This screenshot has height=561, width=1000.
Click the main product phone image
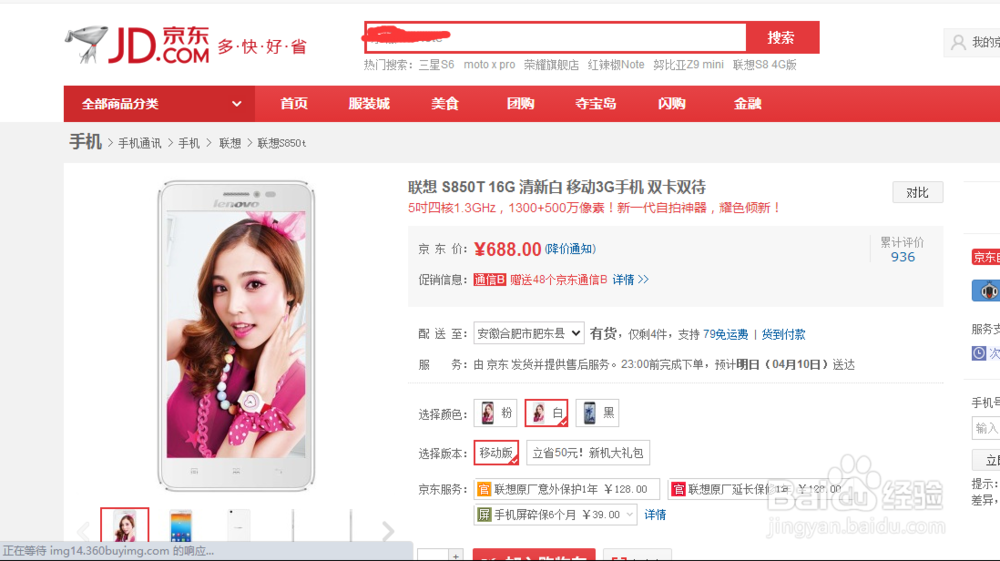[x=236, y=335]
